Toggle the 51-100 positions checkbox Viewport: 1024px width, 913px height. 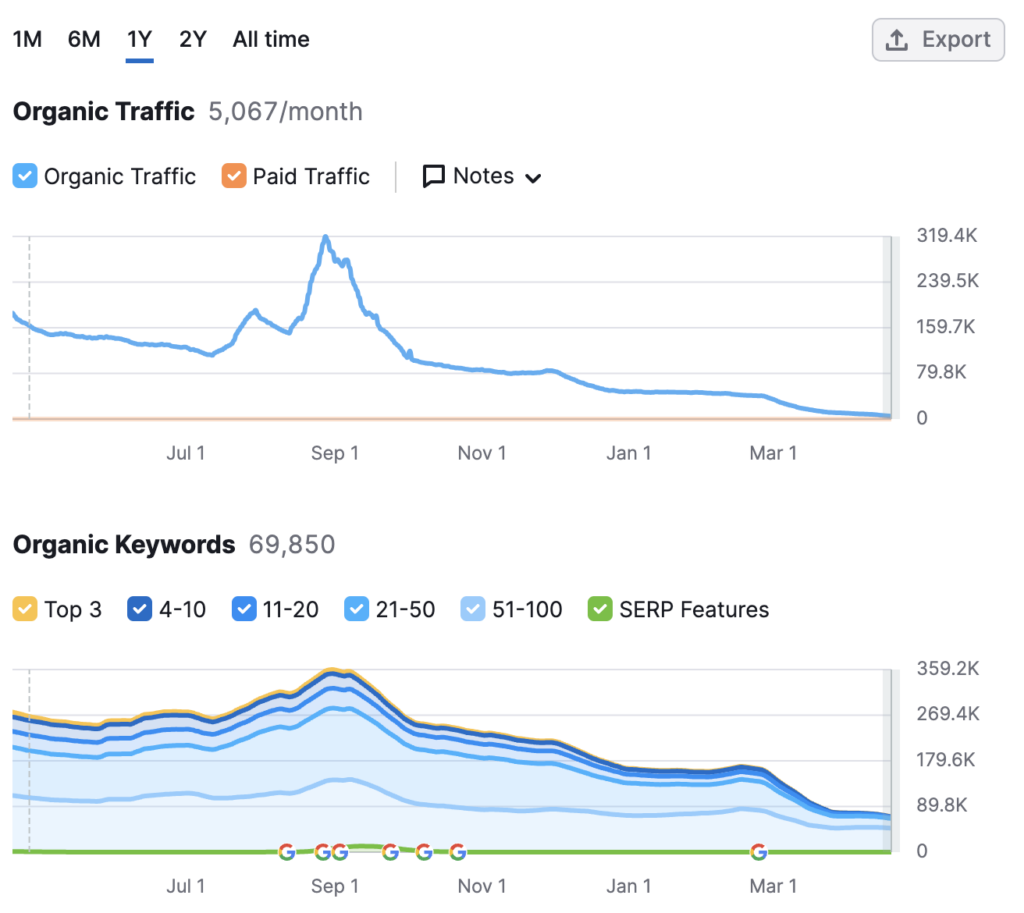[x=473, y=609]
